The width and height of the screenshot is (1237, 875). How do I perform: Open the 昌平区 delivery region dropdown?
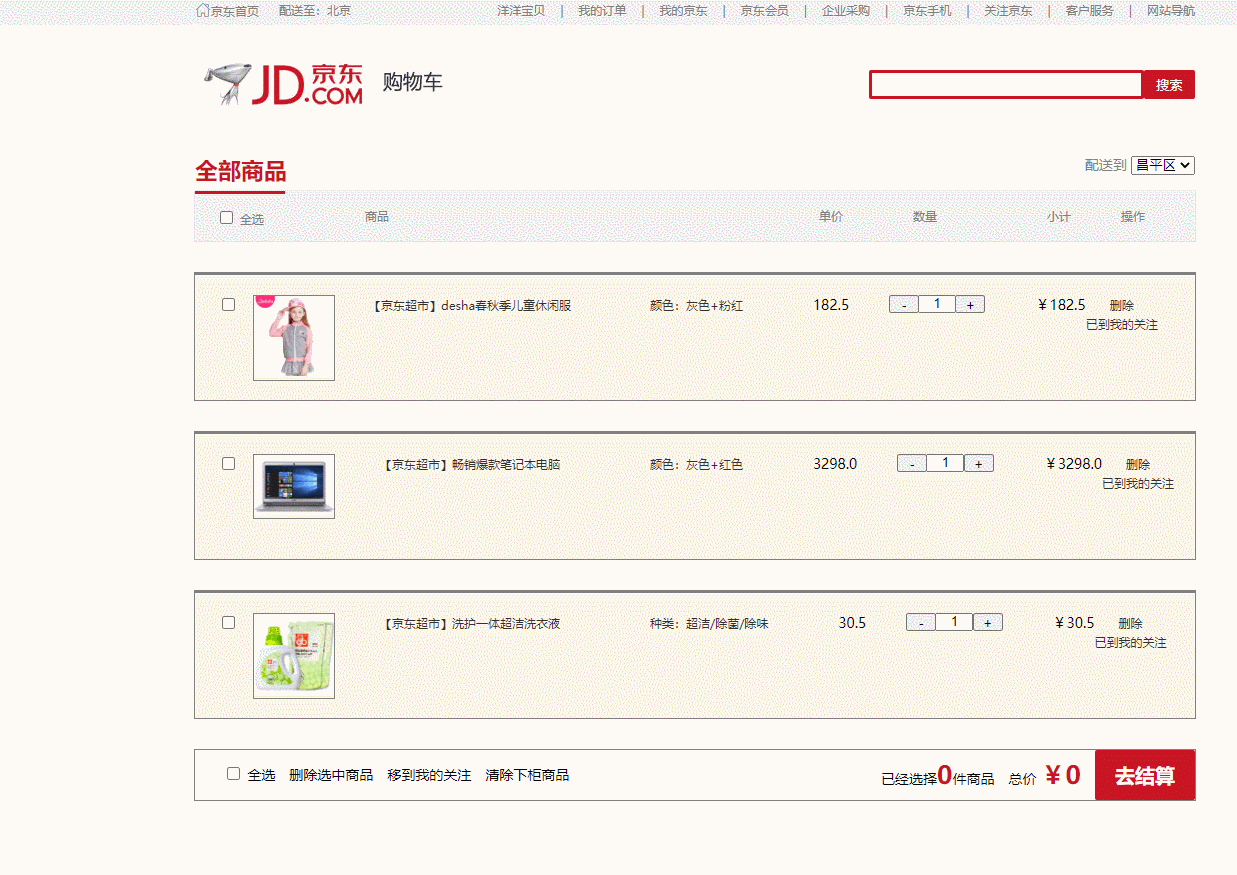1163,165
